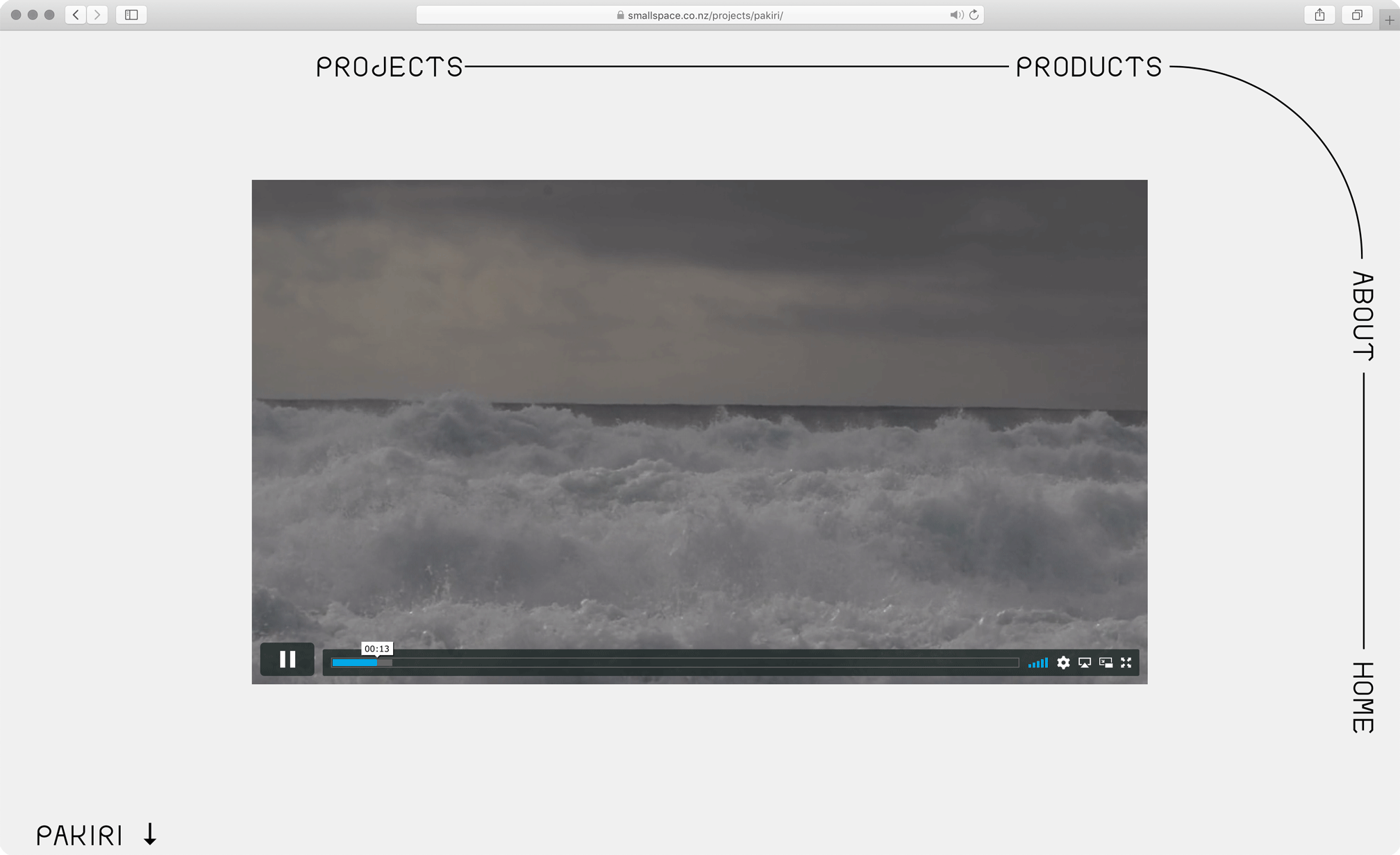Click the lock icon in address bar
Image resolution: width=1400 pixels, height=855 pixels.
(x=620, y=15)
